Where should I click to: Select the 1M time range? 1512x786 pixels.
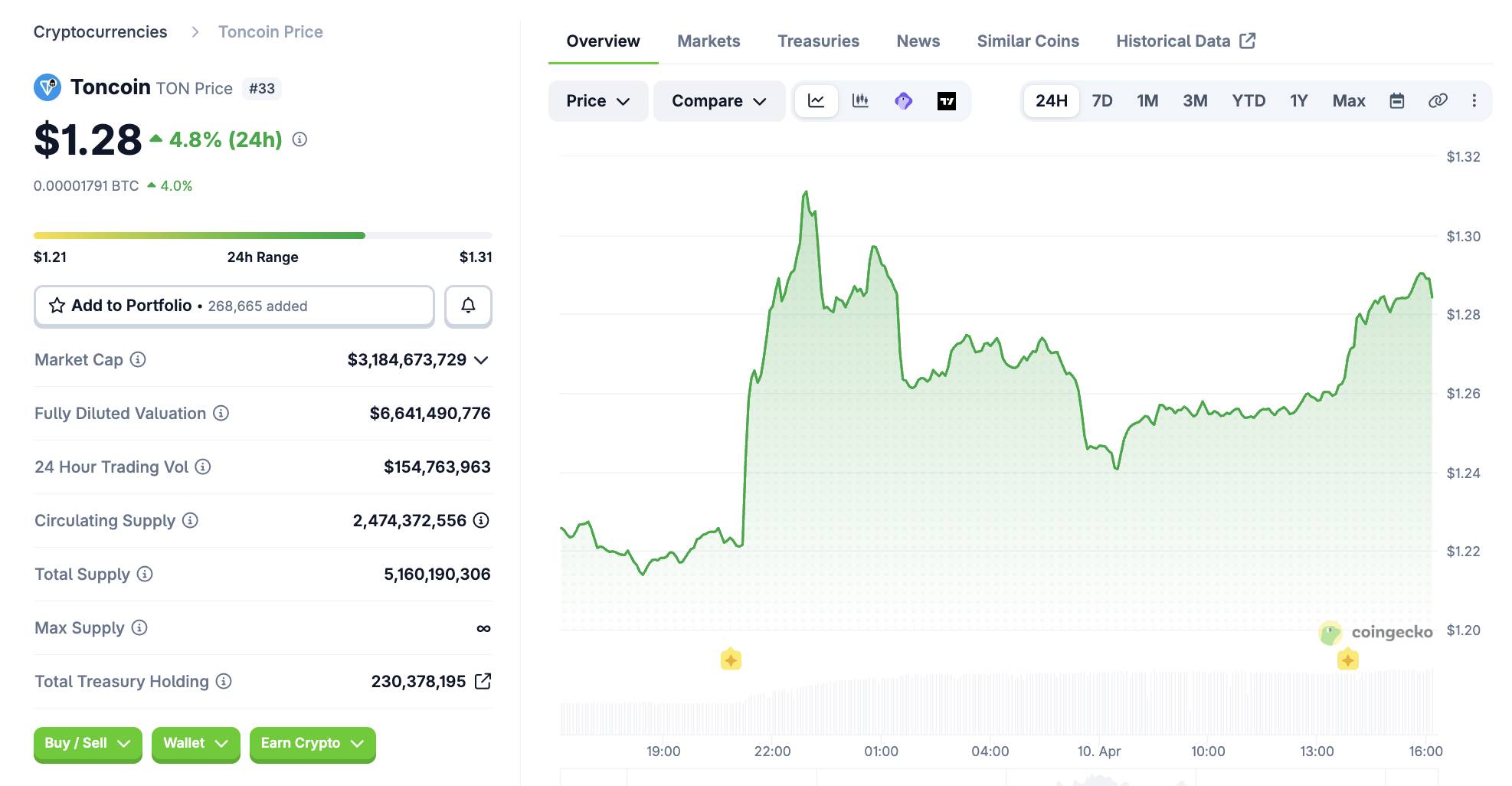[x=1147, y=101]
